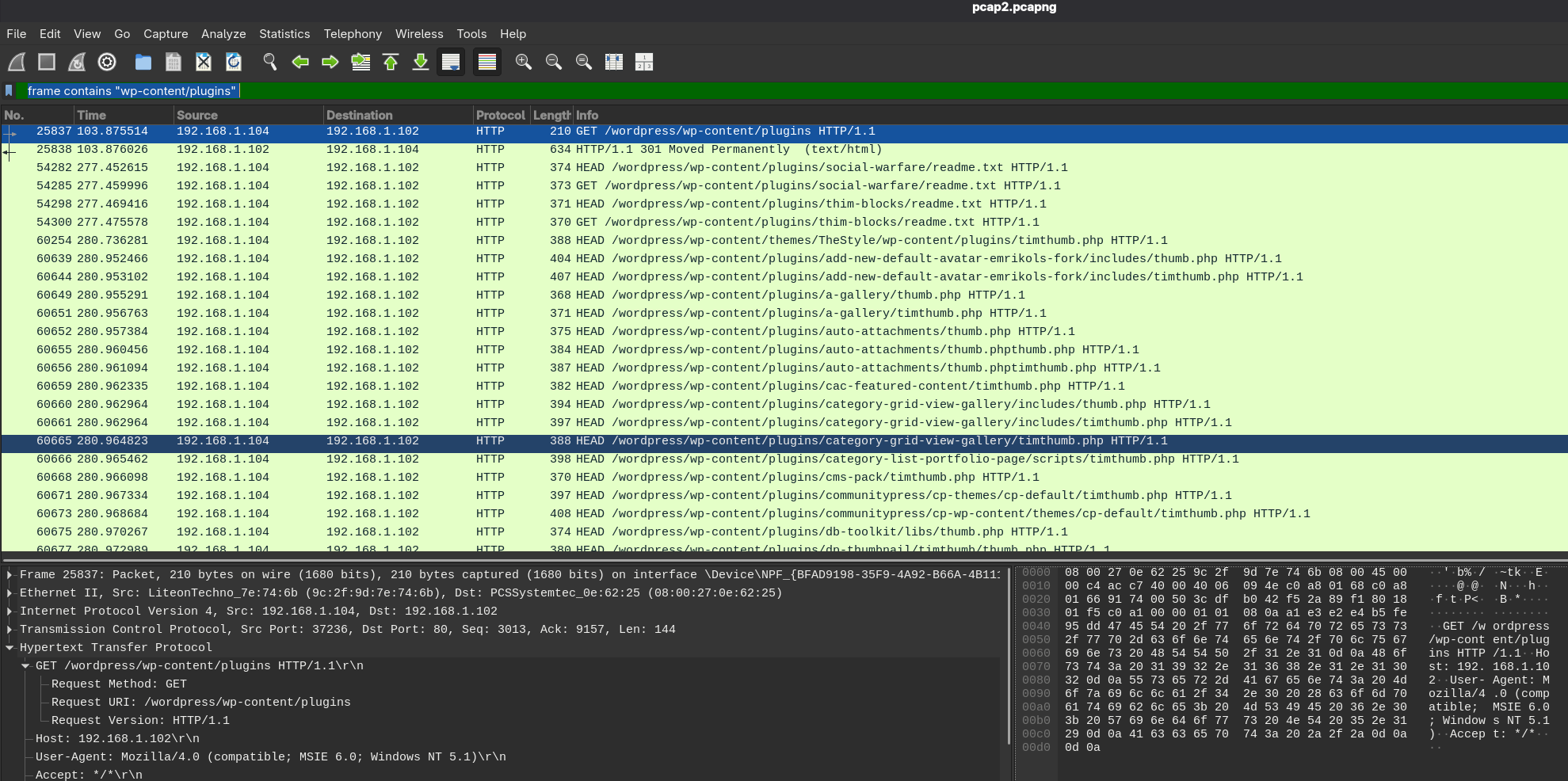Open the Analyze menu
The width and height of the screenshot is (1568, 781).
(x=223, y=34)
